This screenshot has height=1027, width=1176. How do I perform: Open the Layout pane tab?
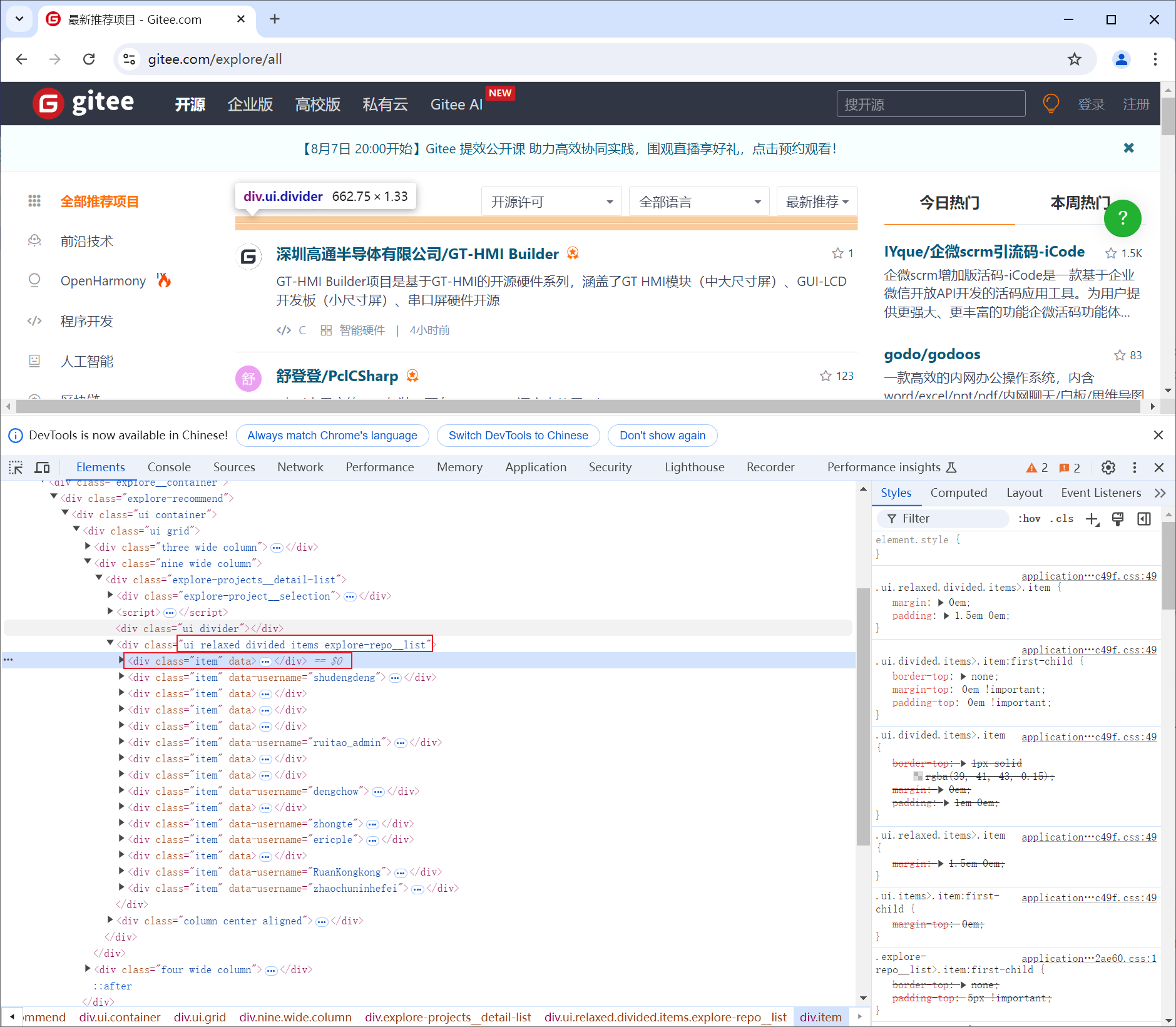point(1025,493)
